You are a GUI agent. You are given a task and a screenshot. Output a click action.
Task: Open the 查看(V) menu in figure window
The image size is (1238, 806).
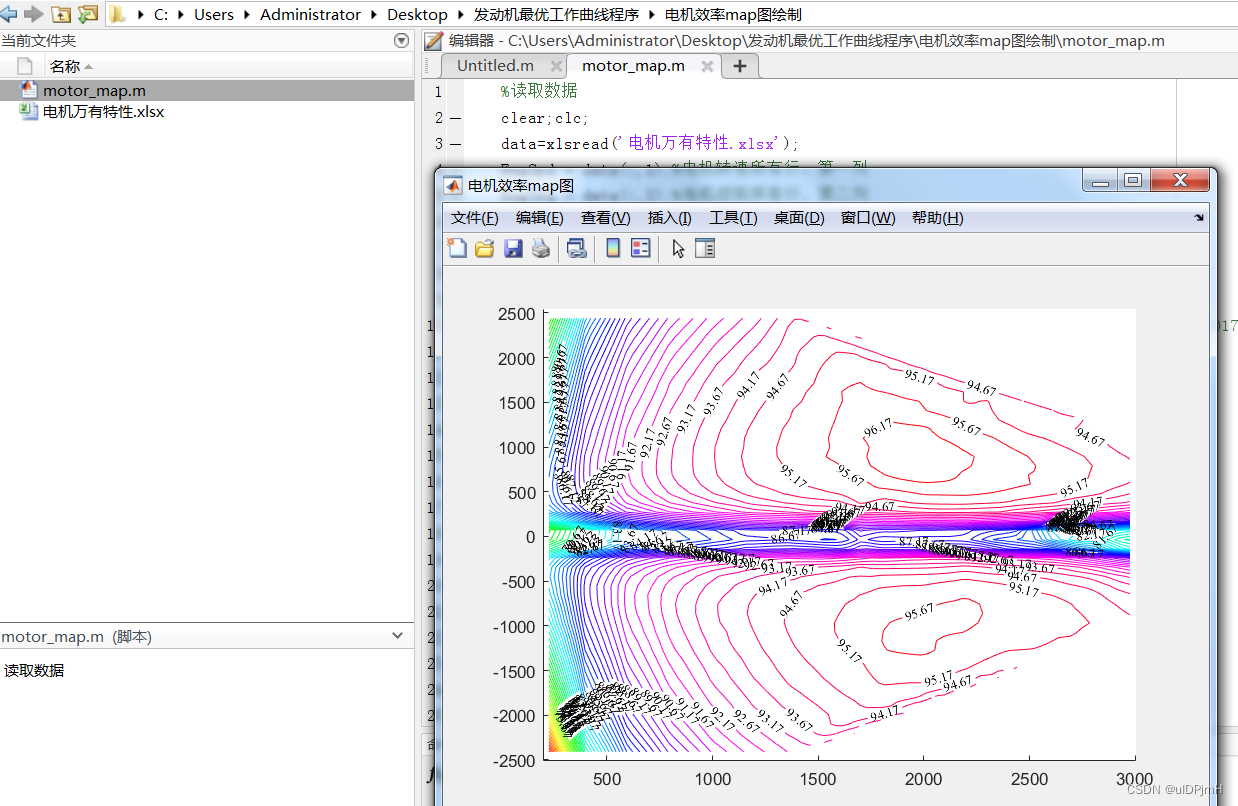pyautogui.click(x=606, y=218)
